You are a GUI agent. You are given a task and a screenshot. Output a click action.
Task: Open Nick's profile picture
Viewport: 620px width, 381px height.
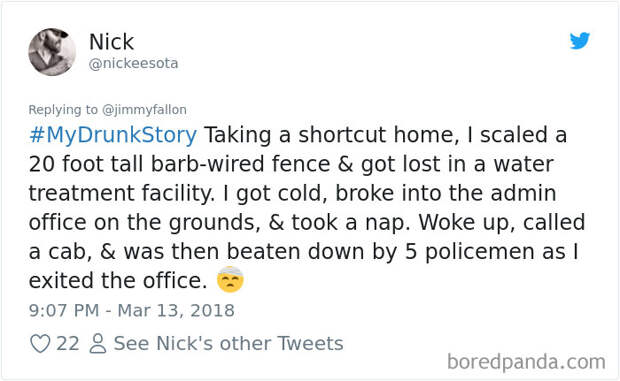click(52, 52)
